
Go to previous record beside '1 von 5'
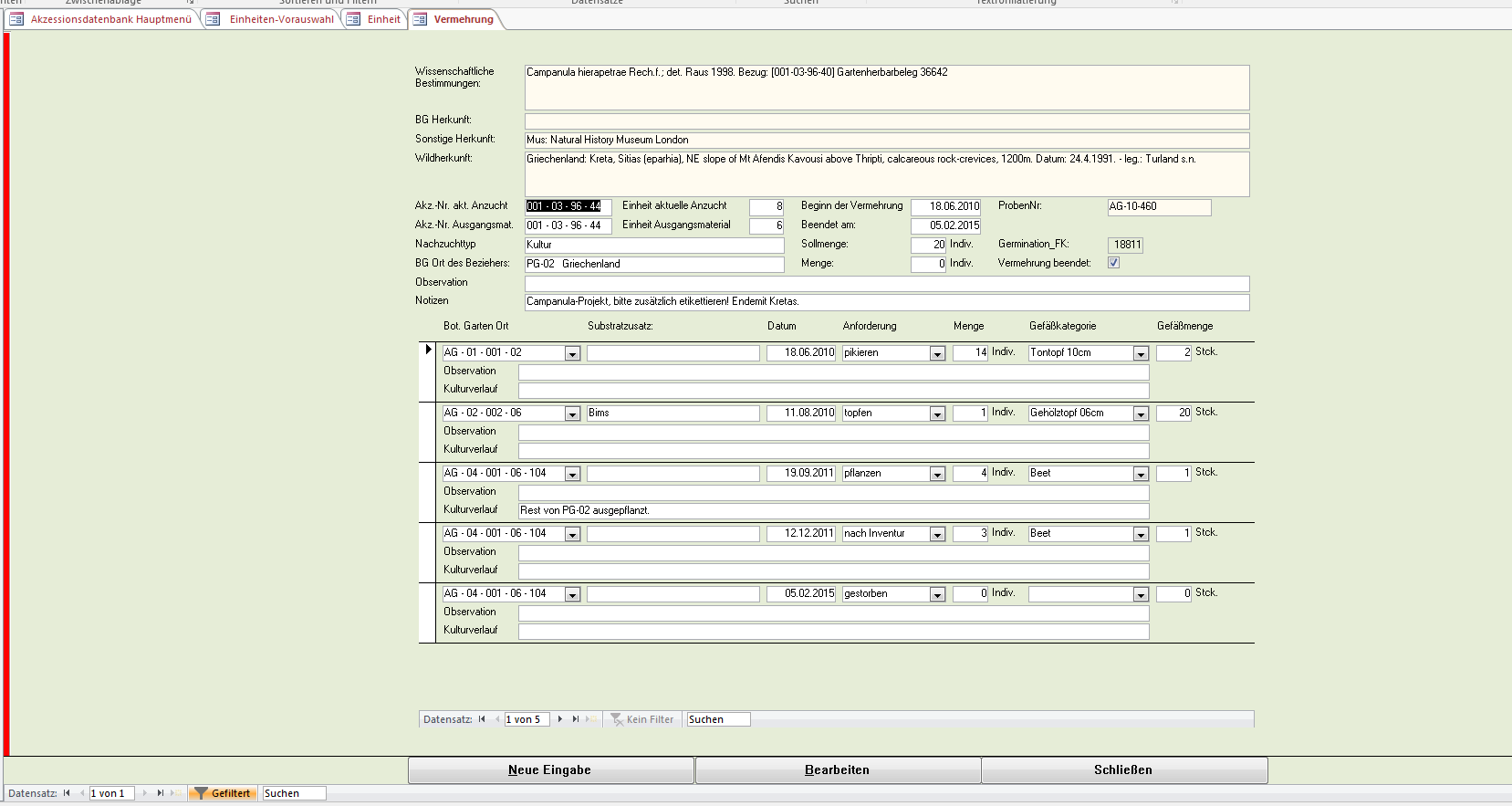[497, 719]
